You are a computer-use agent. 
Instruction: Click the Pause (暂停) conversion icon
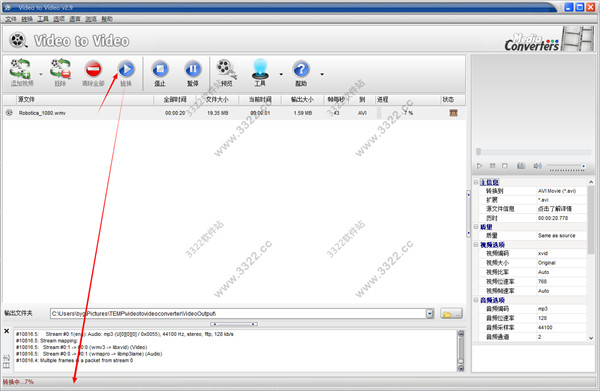tap(193, 70)
